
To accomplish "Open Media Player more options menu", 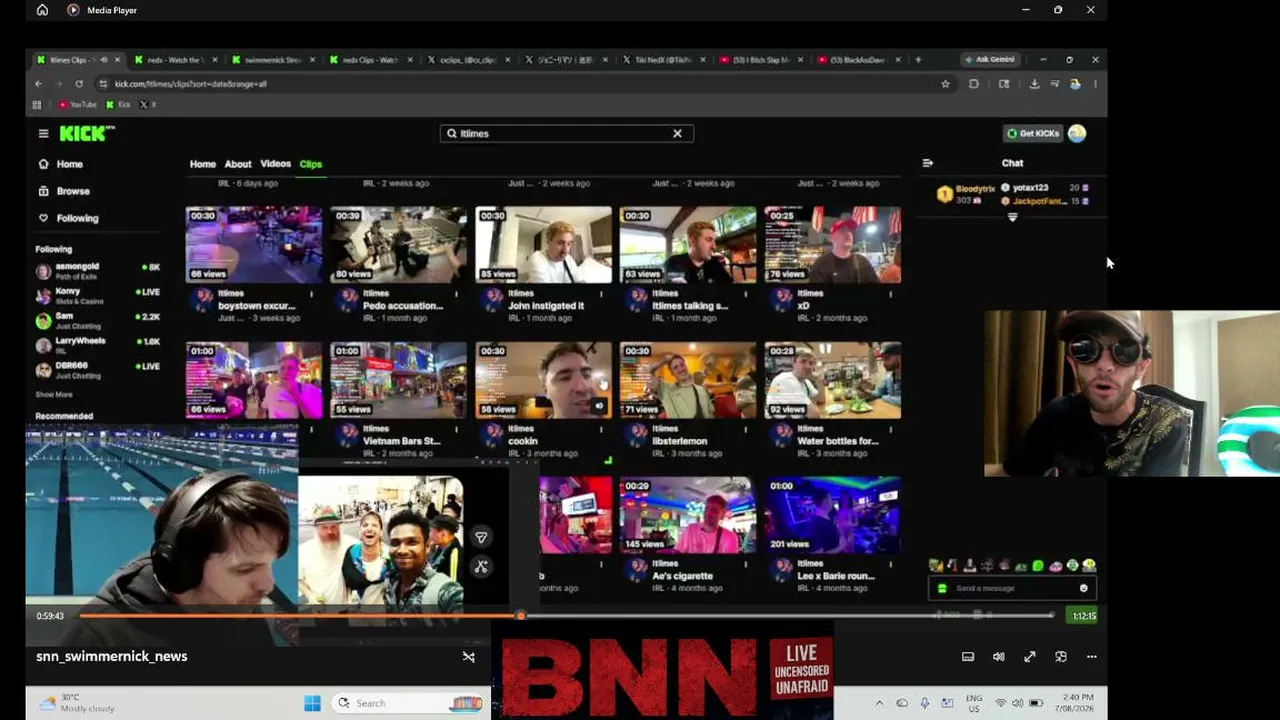I will tap(1091, 657).
